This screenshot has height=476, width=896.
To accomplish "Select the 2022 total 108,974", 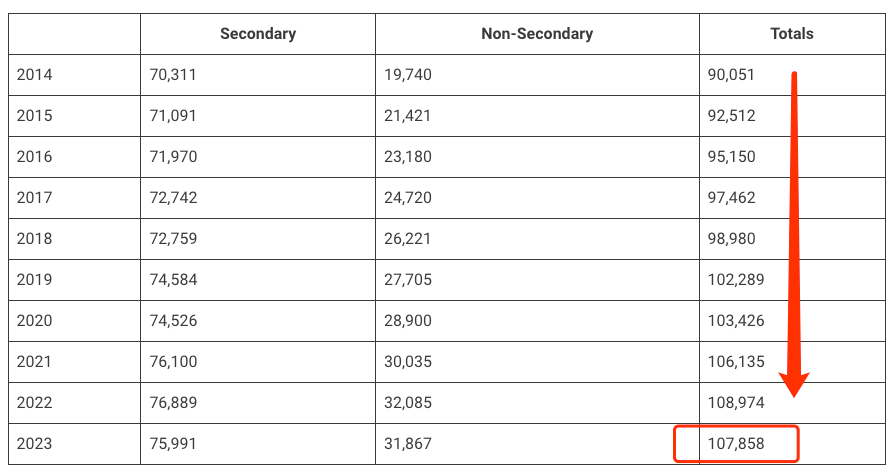I will click(736, 403).
